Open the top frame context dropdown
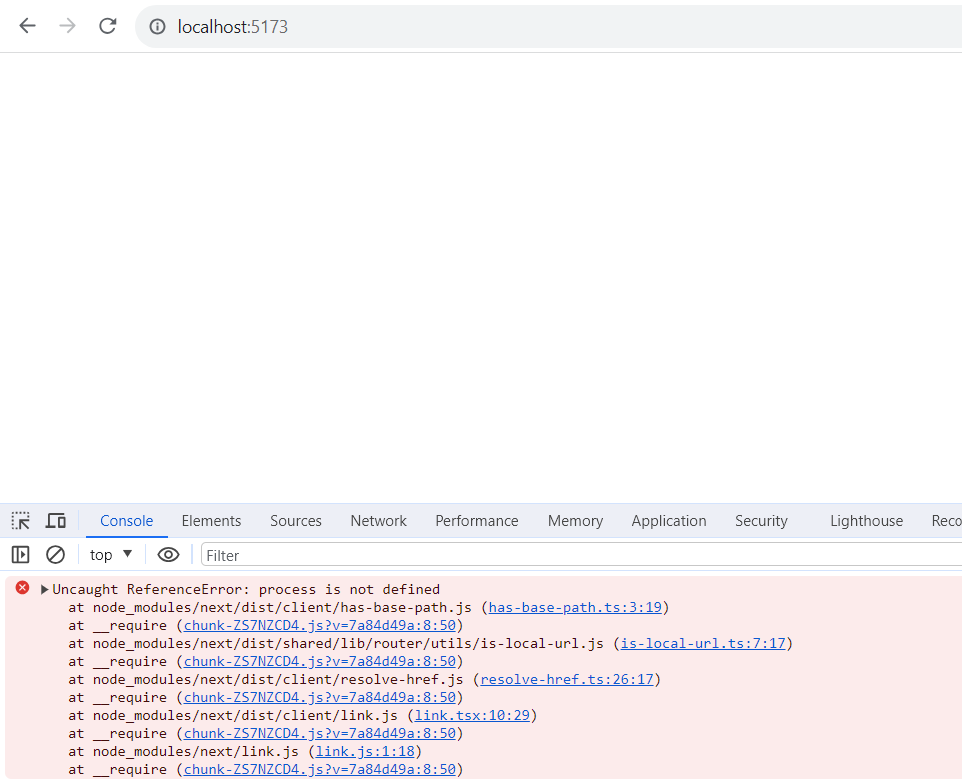The width and height of the screenshot is (962, 782). 110,554
